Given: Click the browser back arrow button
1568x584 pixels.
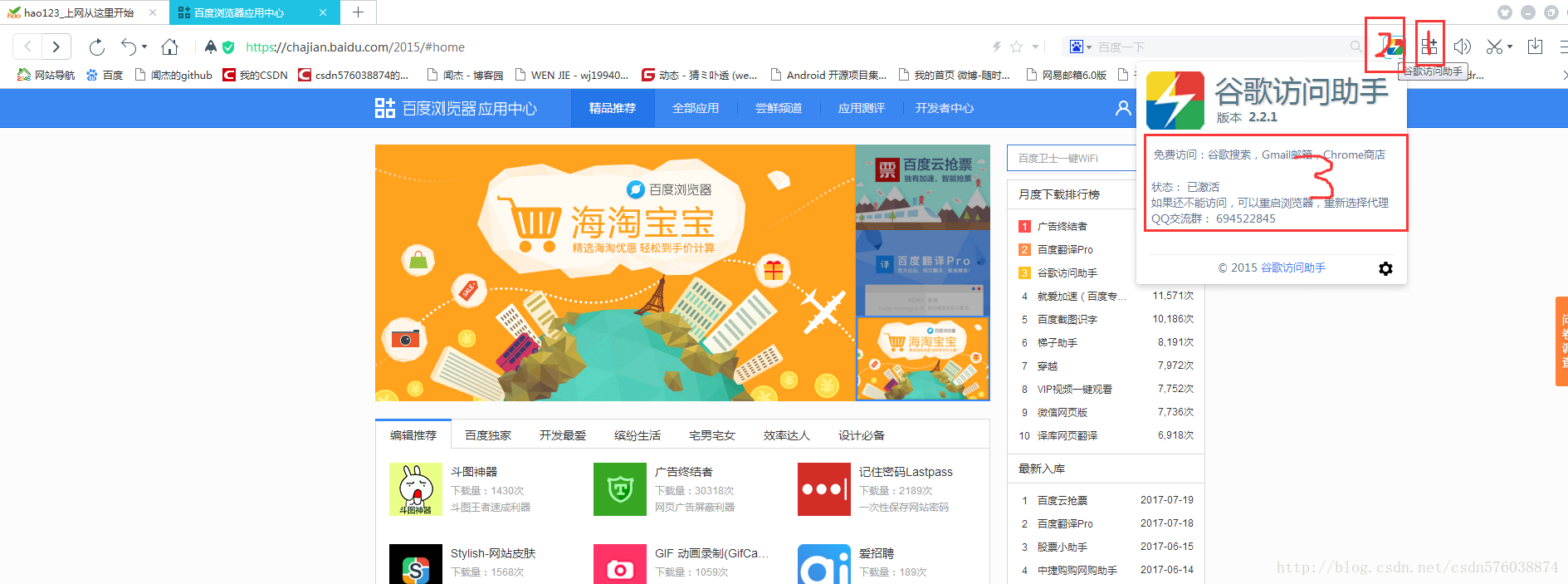Looking at the screenshot, I should [x=27, y=47].
